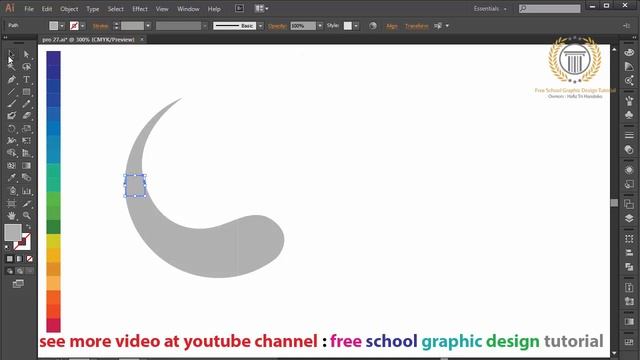Select the Free Transform tool
This screenshot has width=640, height=360.
pos(27,141)
